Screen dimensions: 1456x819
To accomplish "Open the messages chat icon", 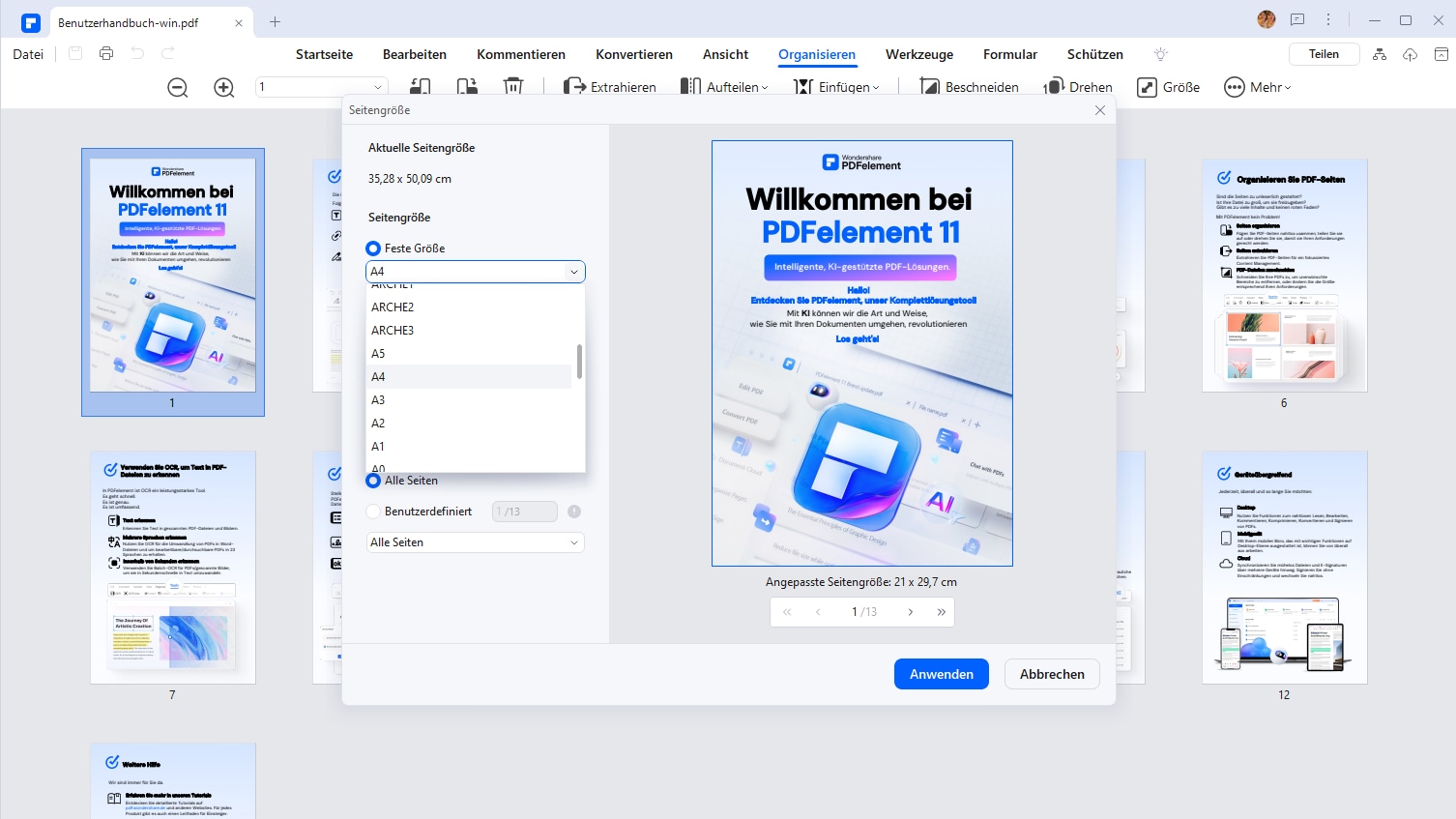I will pyautogui.click(x=1297, y=19).
